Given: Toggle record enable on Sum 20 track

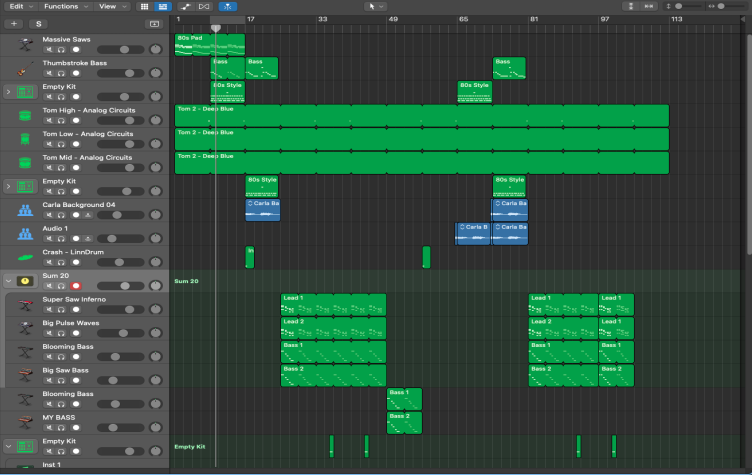Looking at the screenshot, I should (x=76, y=286).
